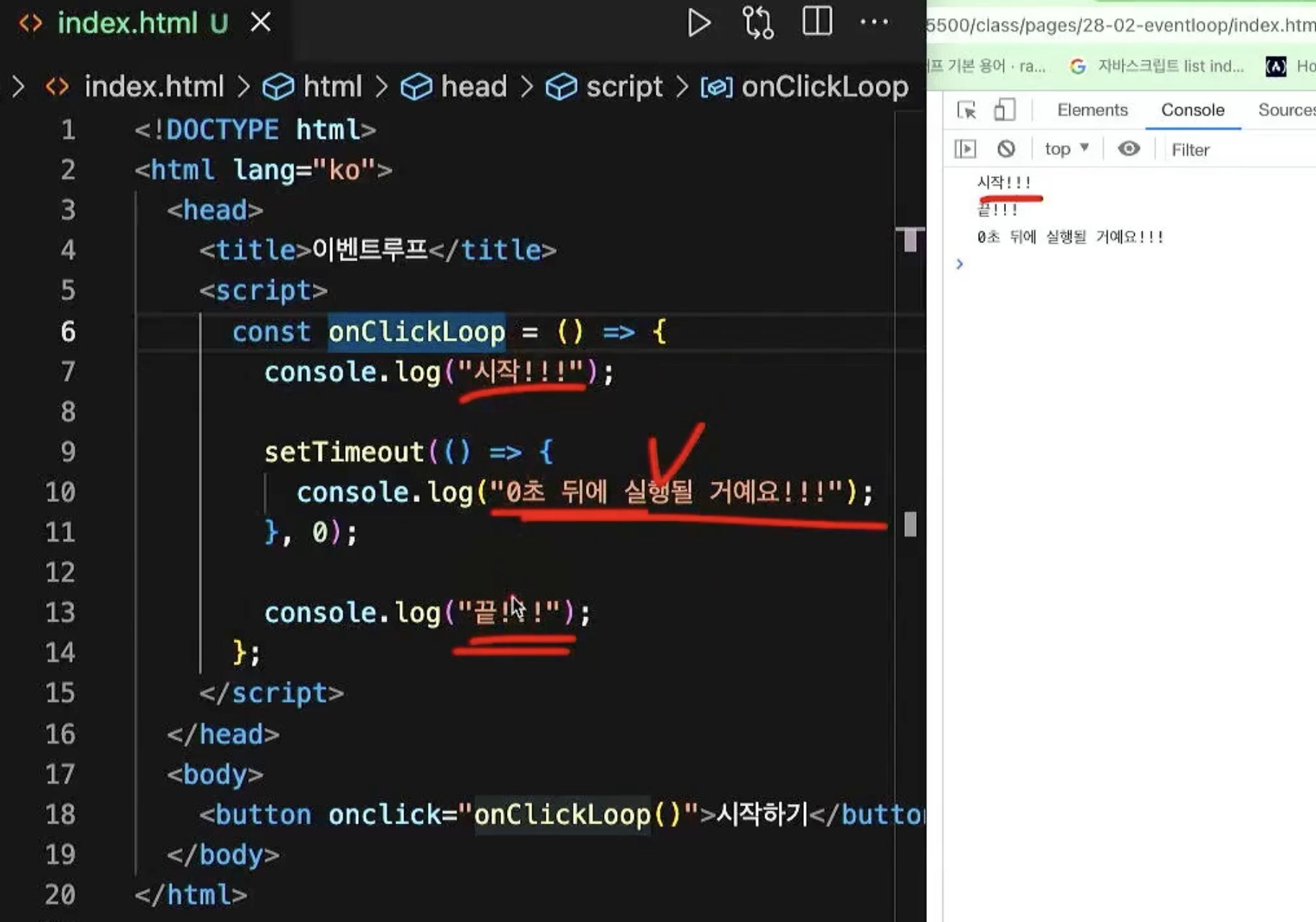
Task: Click index.html in the breadcrumb
Action: point(154,87)
